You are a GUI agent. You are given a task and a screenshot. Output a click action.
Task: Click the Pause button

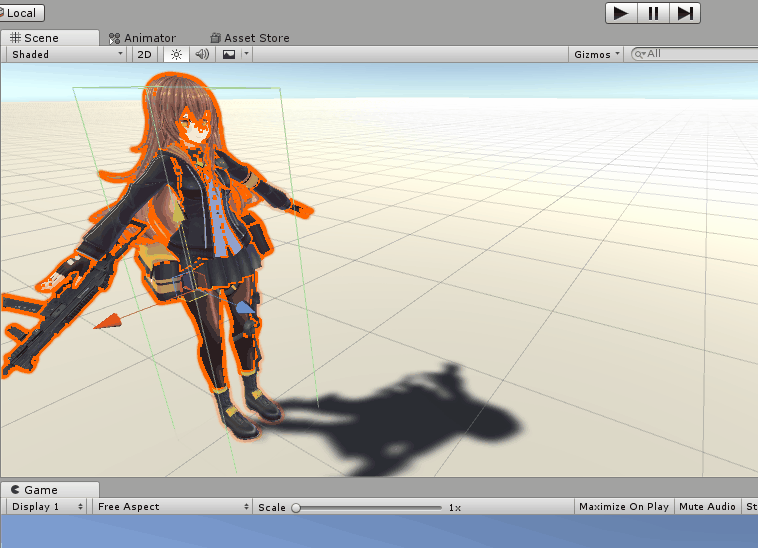click(653, 13)
